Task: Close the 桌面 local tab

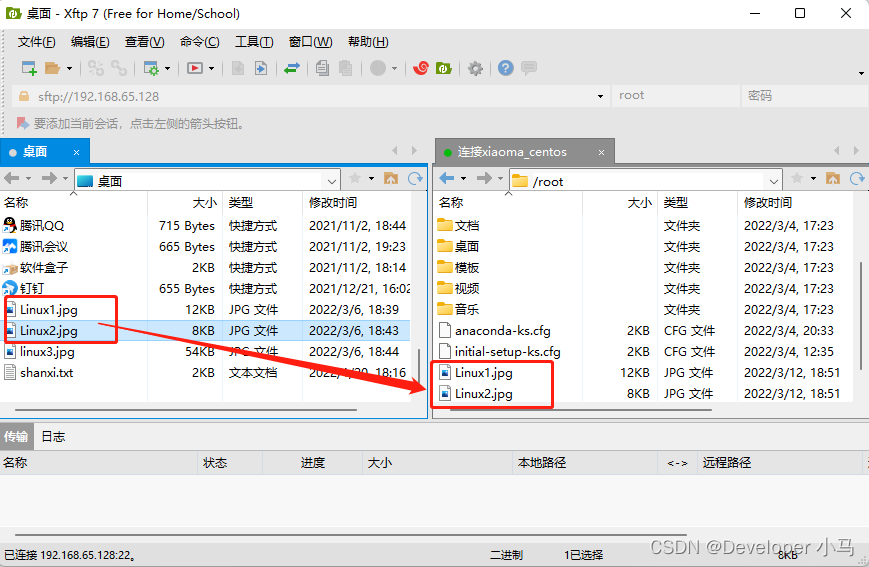Action: pyautogui.click(x=76, y=152)
